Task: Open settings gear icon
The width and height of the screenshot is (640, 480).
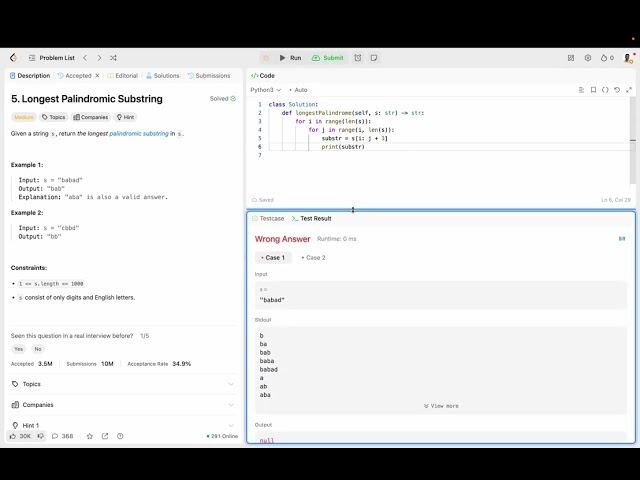Action: click(x=588, y=58)
